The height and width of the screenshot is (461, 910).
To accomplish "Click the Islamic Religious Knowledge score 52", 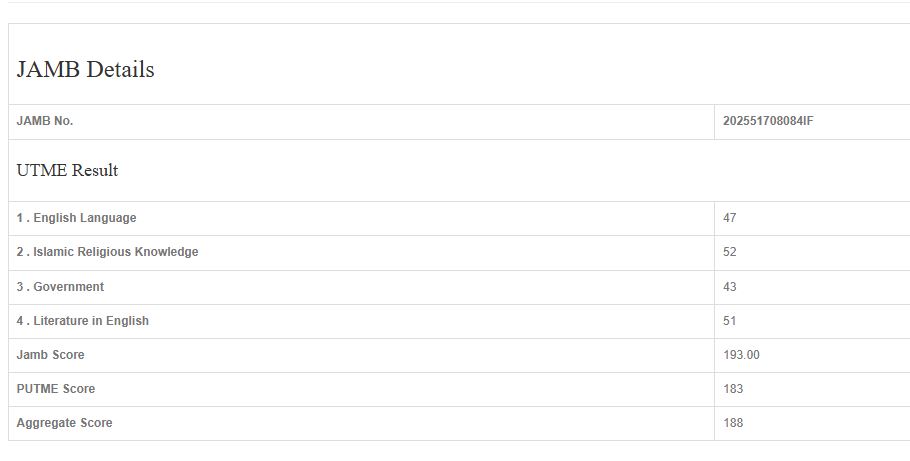I will tap(730, 252).
